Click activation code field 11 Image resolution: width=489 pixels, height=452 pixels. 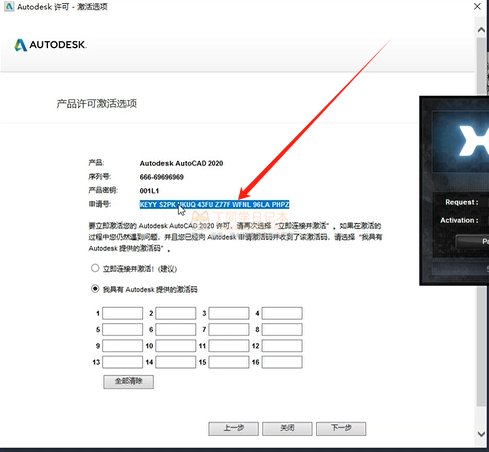pyautogui.click(x=229, y=346)
